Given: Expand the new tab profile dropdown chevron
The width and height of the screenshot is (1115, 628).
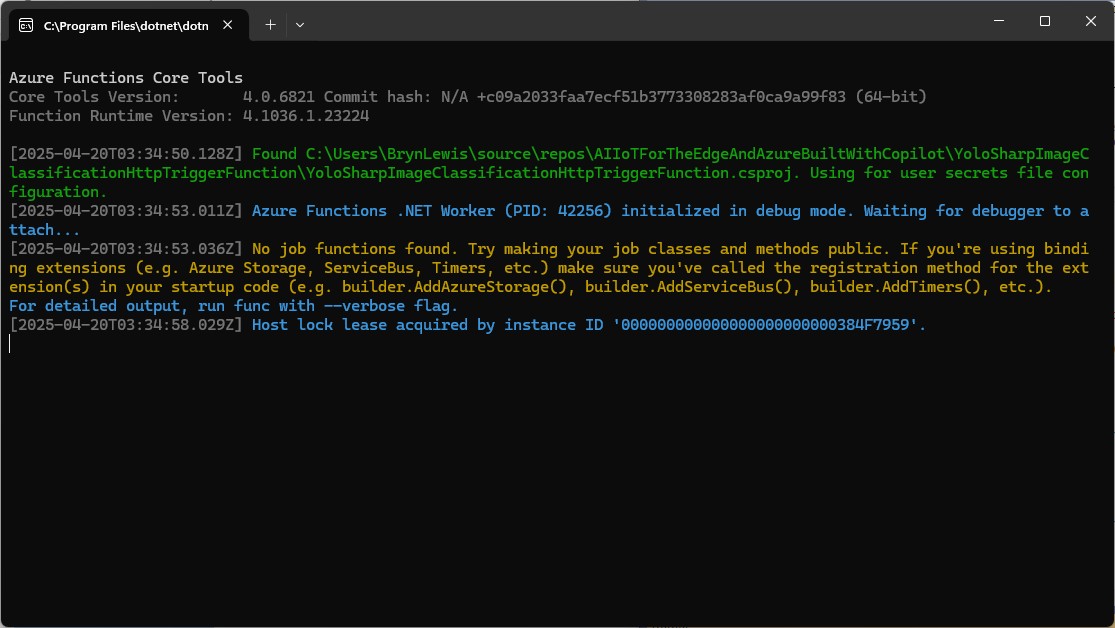Looking at the screenshot, I should click(x=300, y=24).
